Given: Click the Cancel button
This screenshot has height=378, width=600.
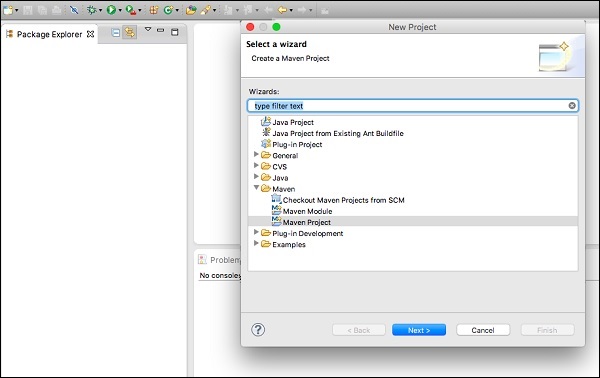Looking at the screenshot, I should point(483,330).
